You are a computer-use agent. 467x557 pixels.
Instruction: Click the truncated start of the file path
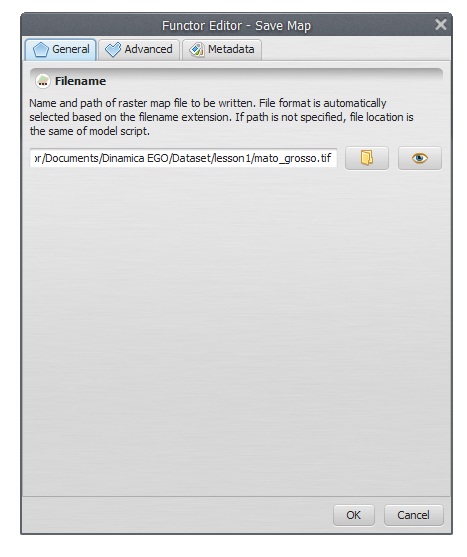[38, 158]
